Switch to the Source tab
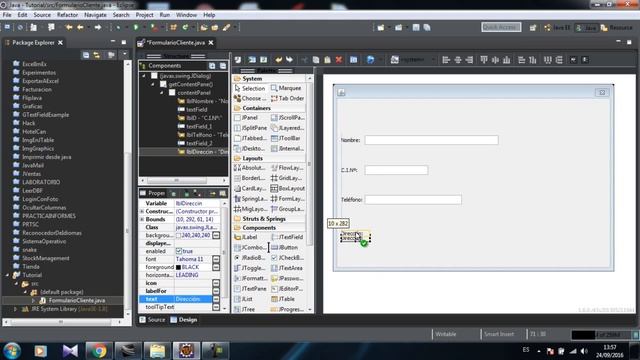This screenshot has width=640, height=360. click(x=152, y=320)
